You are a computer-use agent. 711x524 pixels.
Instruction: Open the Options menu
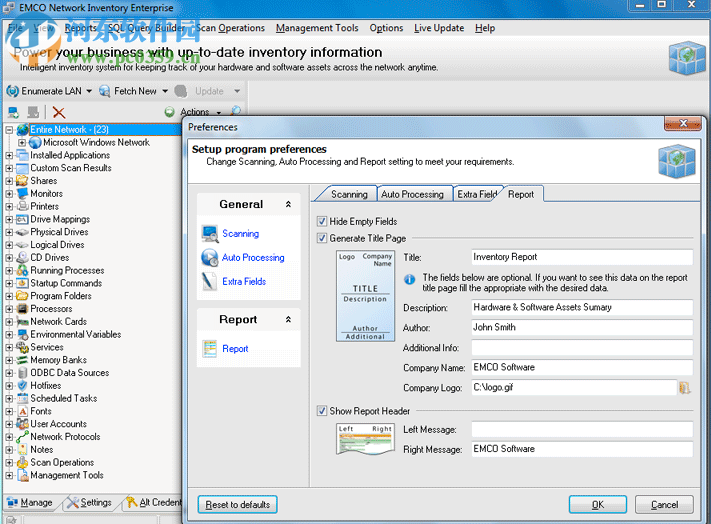[386, 28]
